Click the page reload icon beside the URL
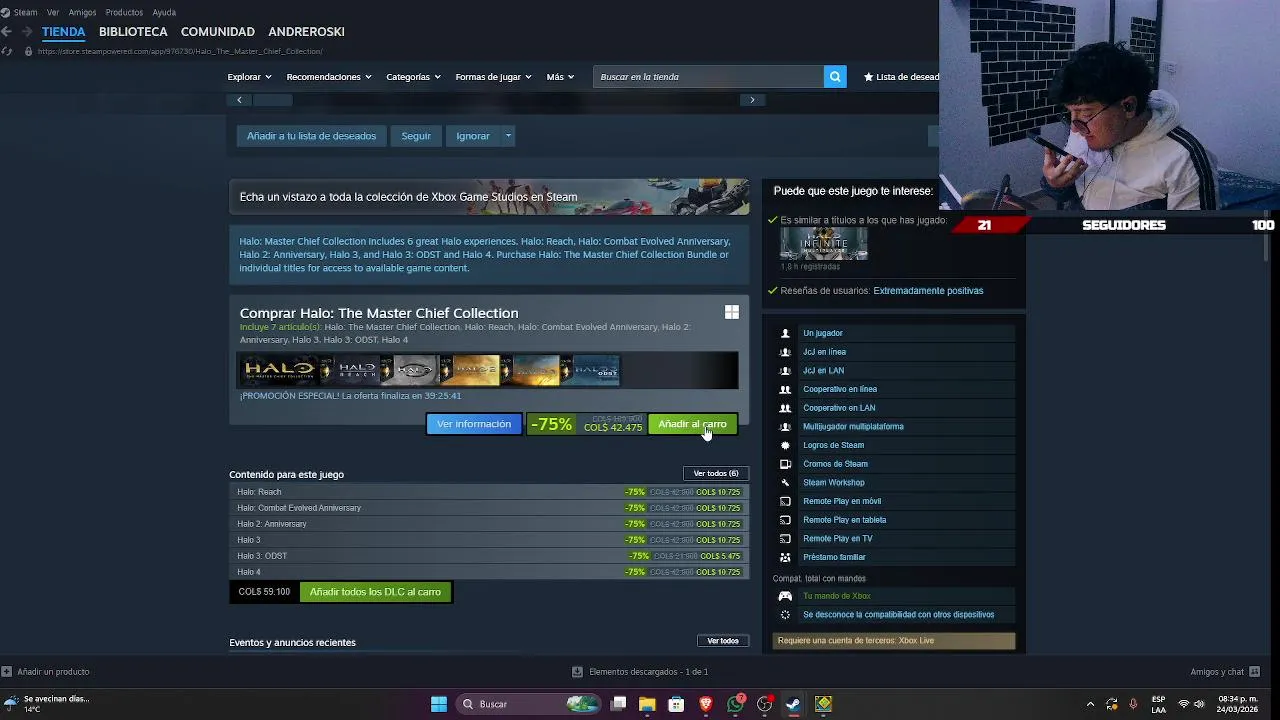Screen dimensions: 1280x720 point(7,51)
